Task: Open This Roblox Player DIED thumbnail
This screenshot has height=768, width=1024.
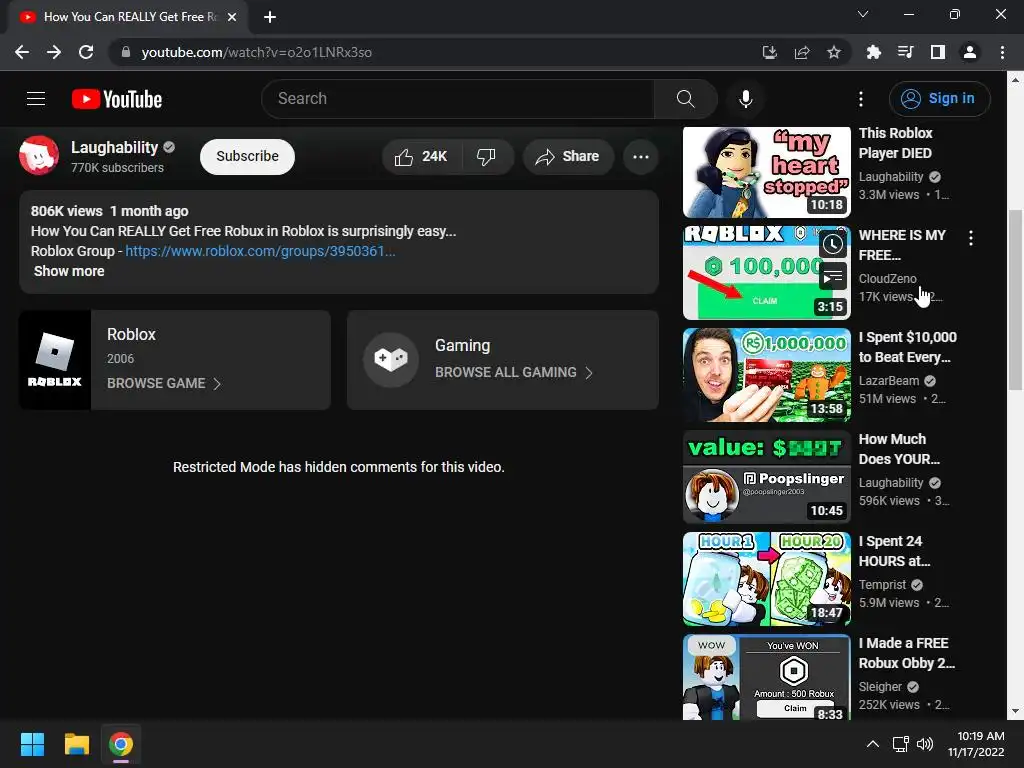Action: tap(767, 172)
